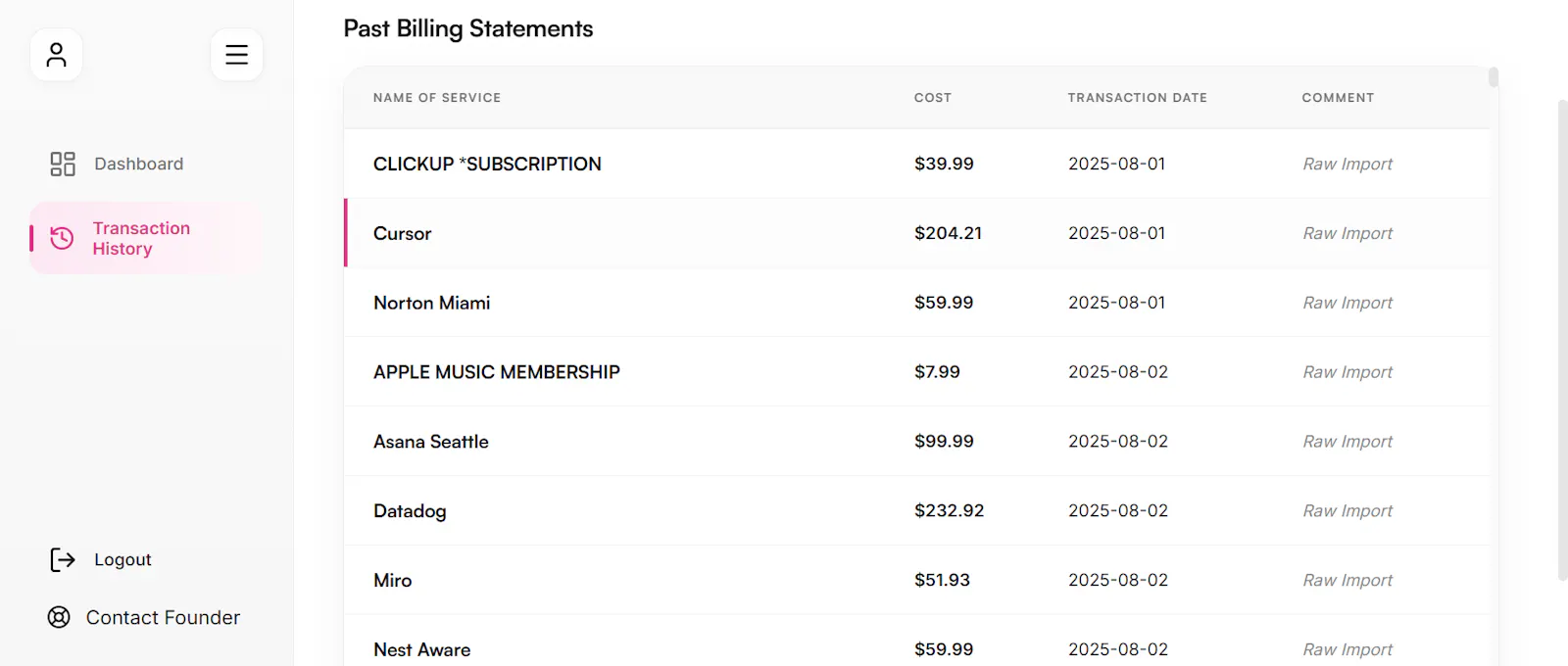
Task: Sort by Transaction Date column header
Action: click(x=1138, y=98)
